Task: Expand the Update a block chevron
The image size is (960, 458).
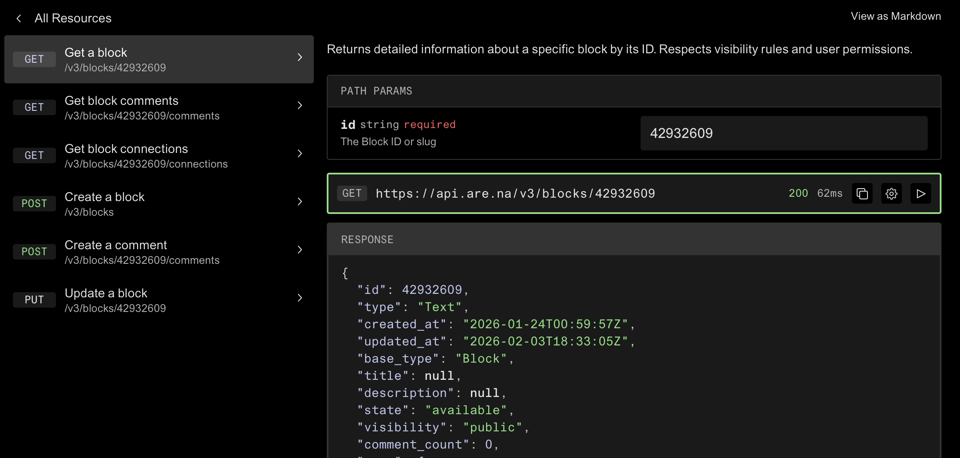Action: (299, 298)
